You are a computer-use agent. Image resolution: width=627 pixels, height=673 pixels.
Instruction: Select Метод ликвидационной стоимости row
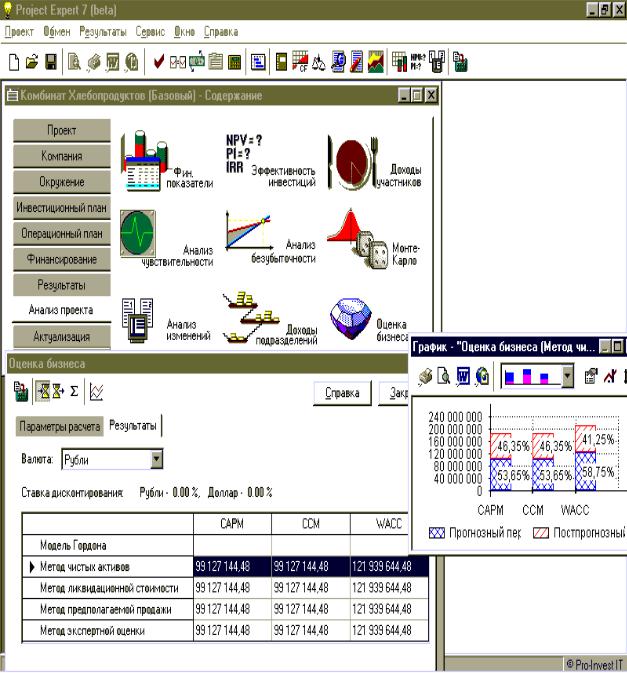(x=225, y=588)
